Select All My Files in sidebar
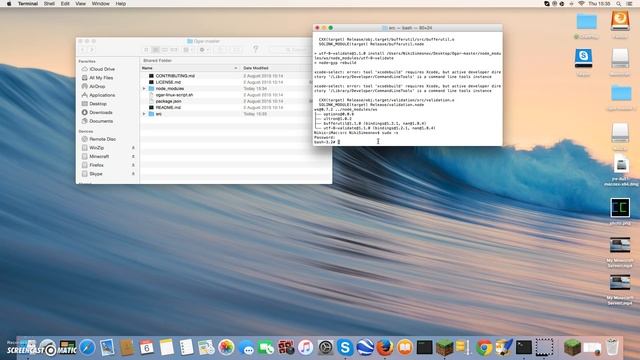The width and height of the screenshot is (640, 360). pyautogui.click(x=101, y=78)
